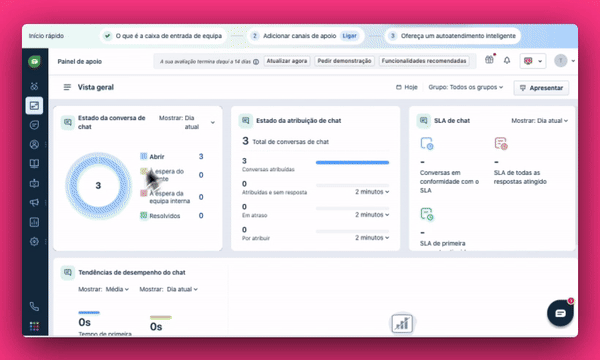Image resolution: width=600 pixels, height=360 pixels.
Task: Open the notifications bell
Action: (507, 60)
